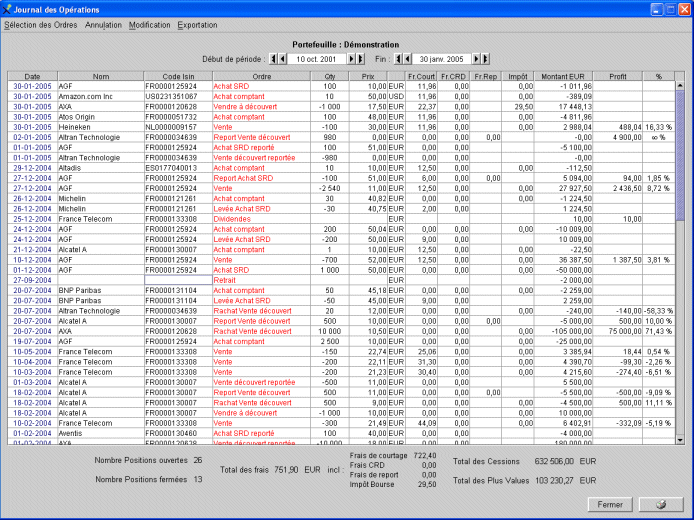Image resolution: width=694 pixels, height=520 pixels.
Task: Sort by the Date column header
Action: (x=33, y=76)
